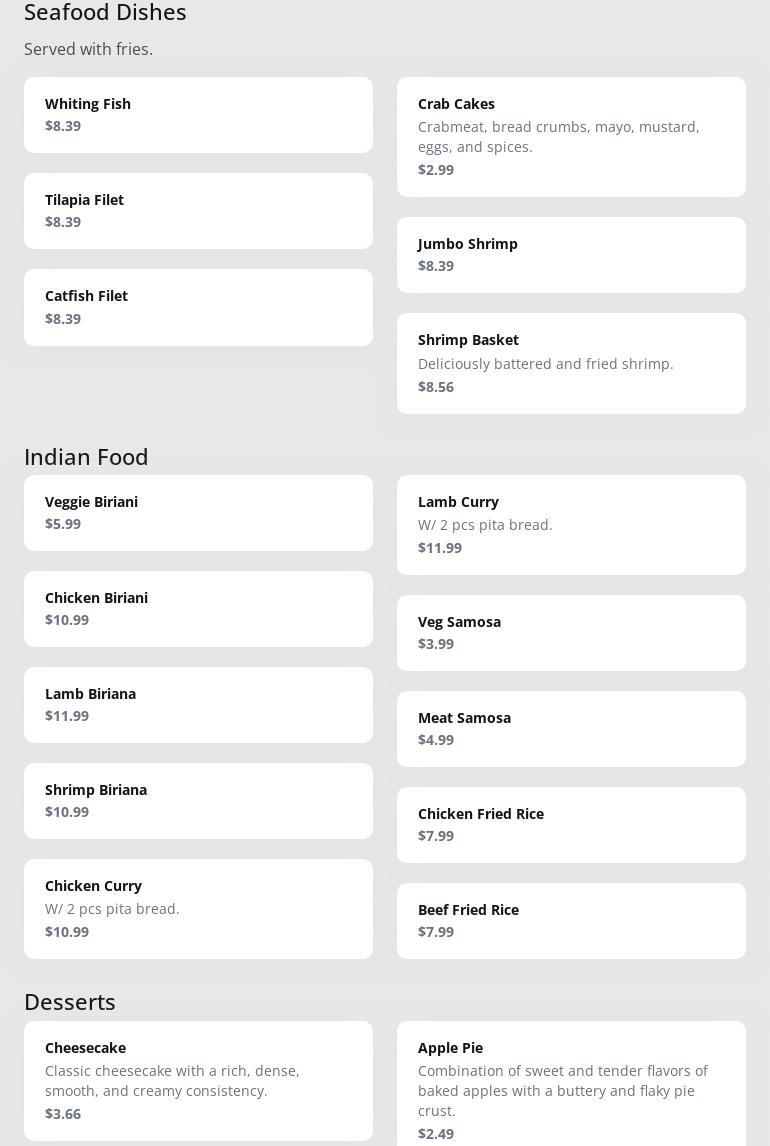Select the Chicken Curry menu card

(x=198, y=909)
